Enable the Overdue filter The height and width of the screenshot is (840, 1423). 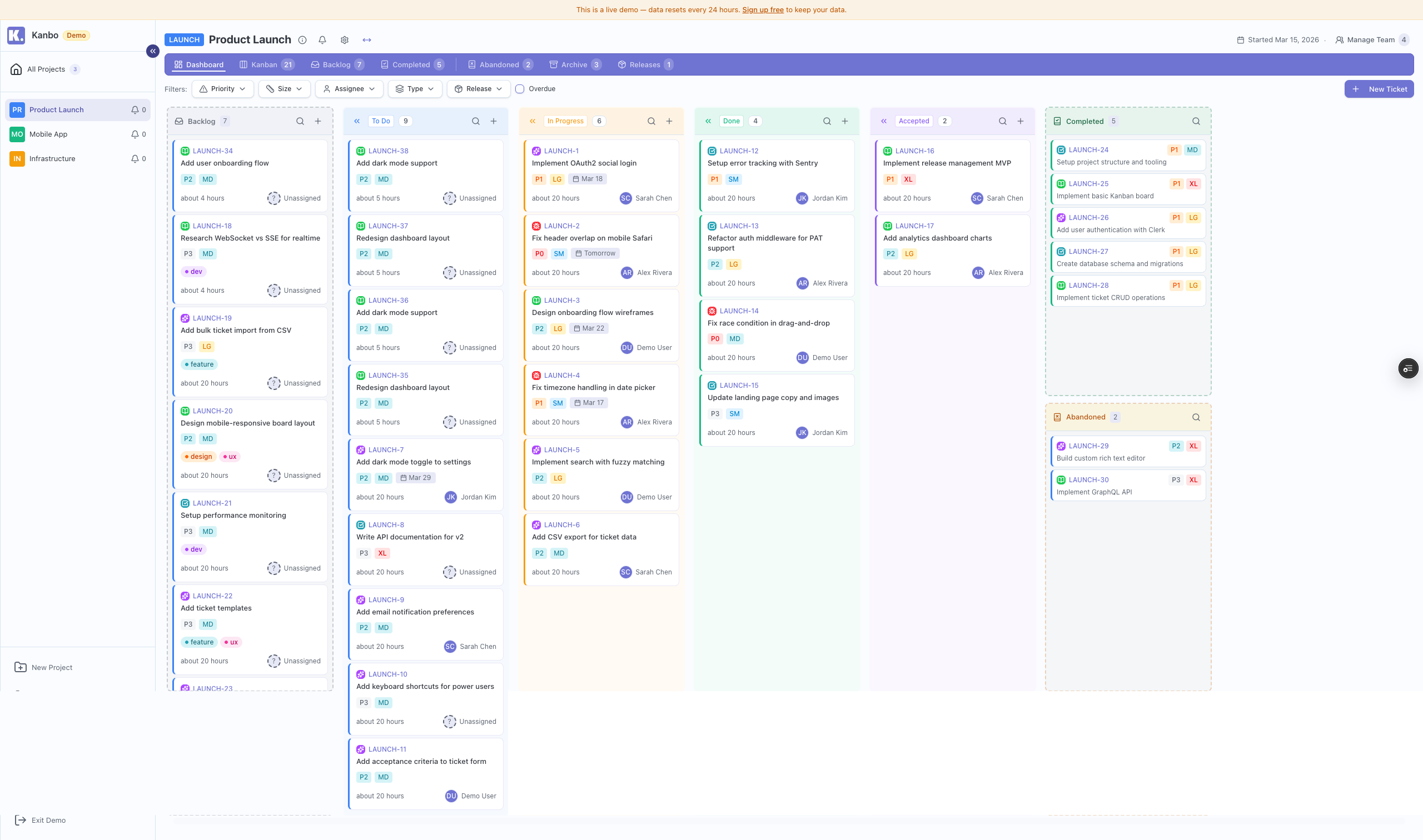(520, 89)
